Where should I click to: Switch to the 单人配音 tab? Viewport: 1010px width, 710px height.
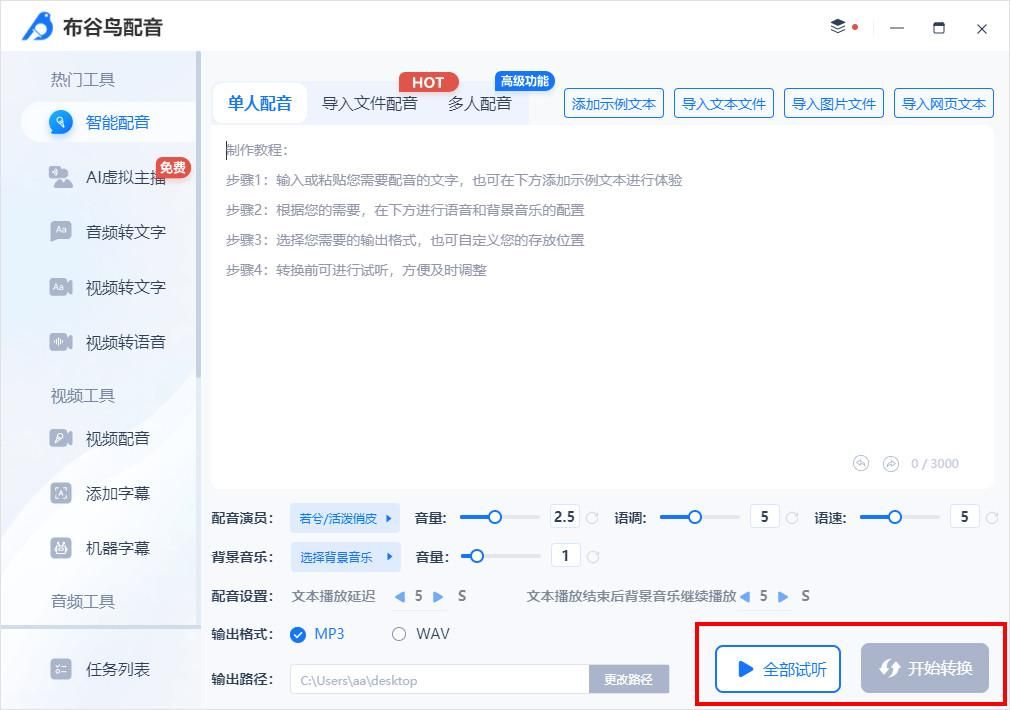[x=260, y=103]
